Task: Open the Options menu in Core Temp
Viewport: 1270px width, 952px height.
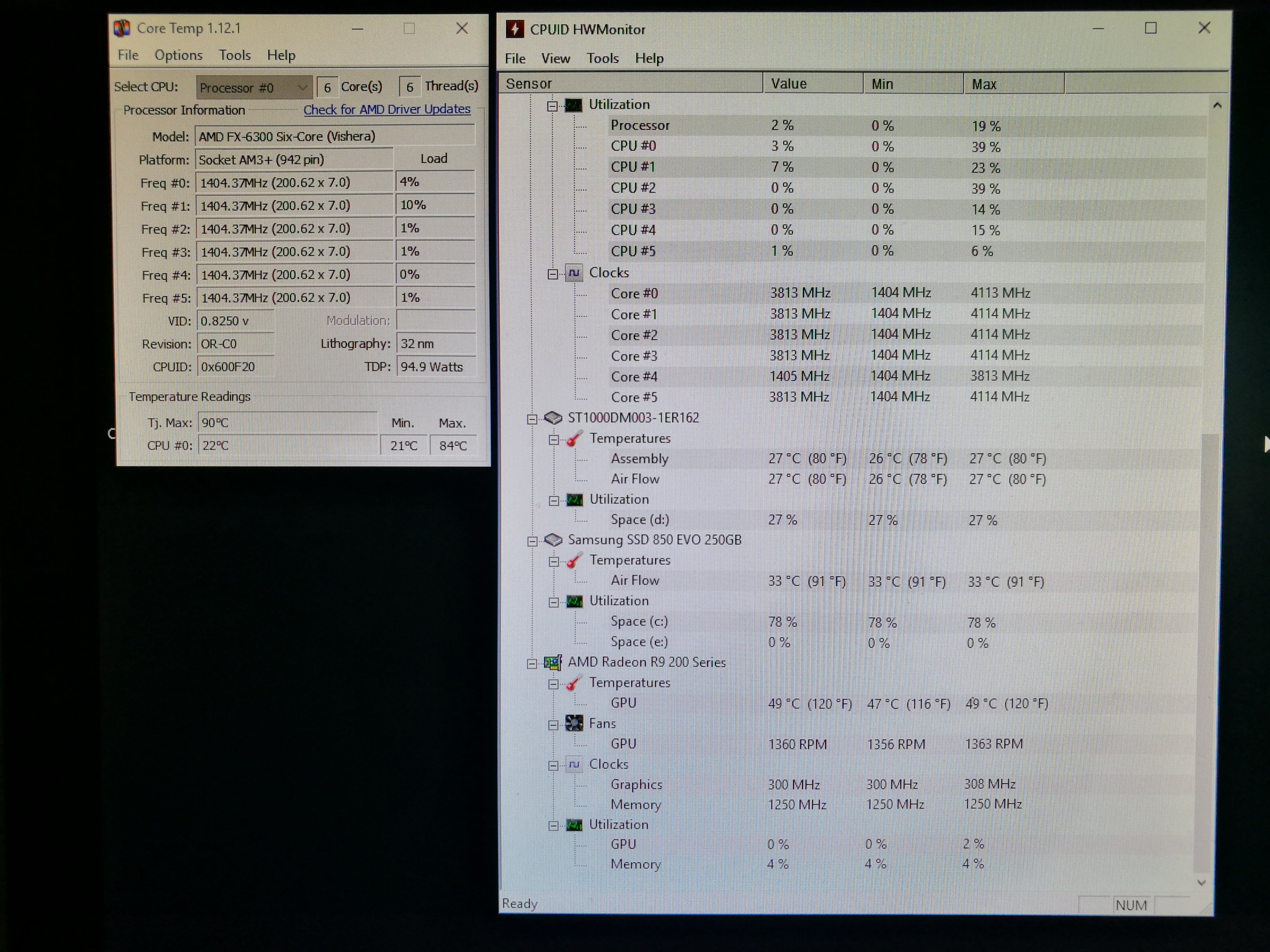Action: [x=178, y=55]
